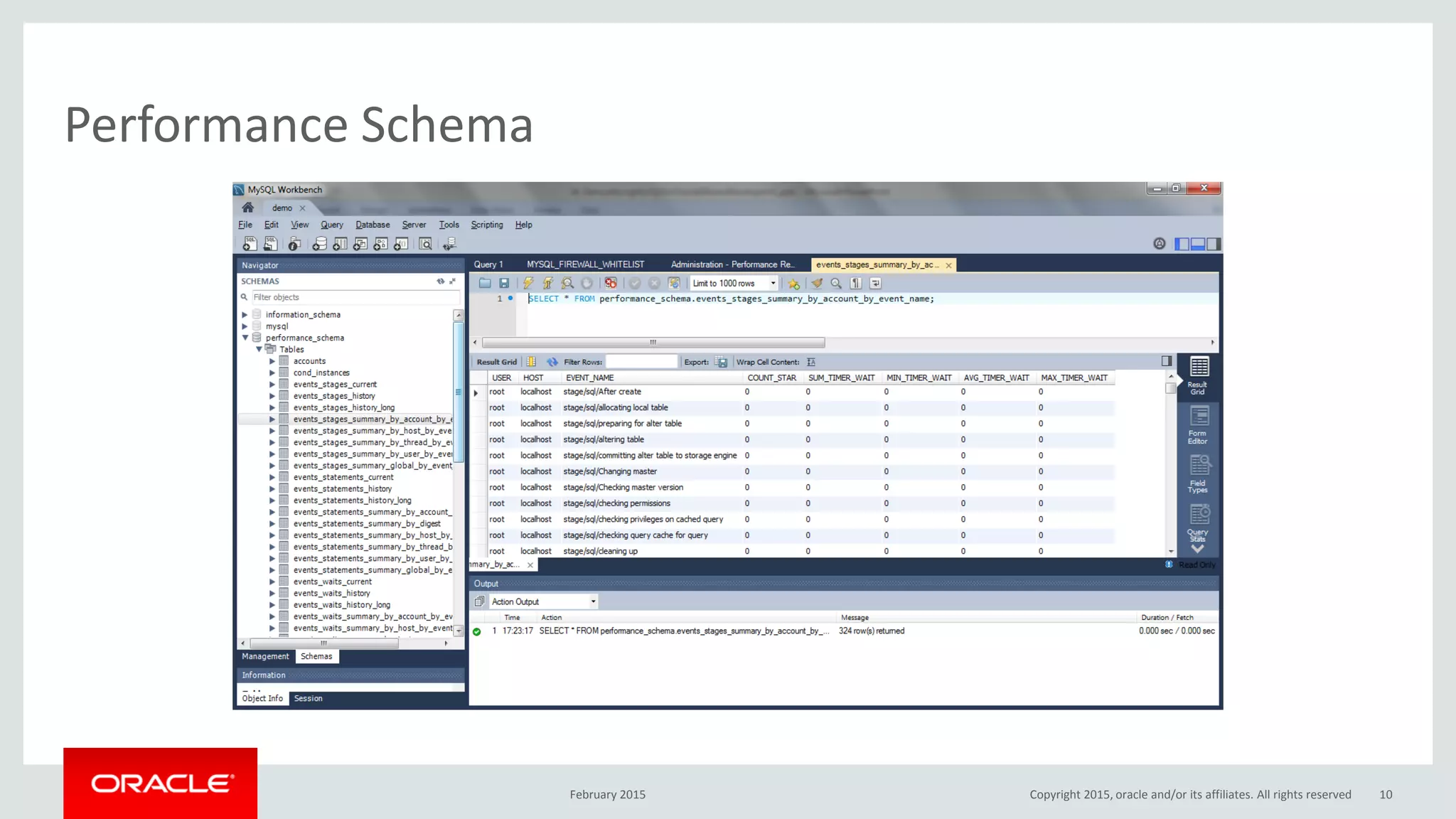This screenshot has width=1456, height=819.
Task: Toggle autocommit mode icon
Action: click(674, 283)
